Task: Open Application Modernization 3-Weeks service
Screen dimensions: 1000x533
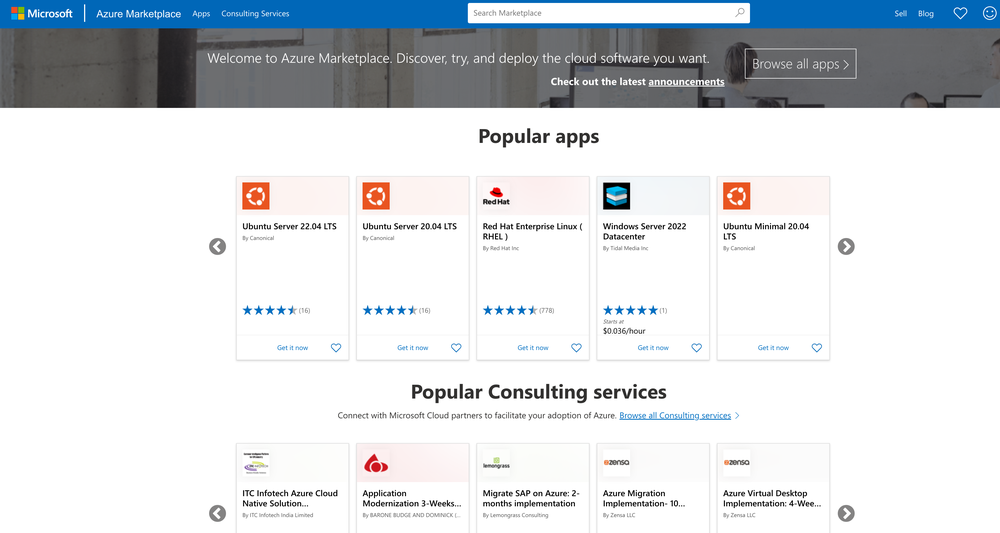Action: pyautogui.click(x=412, y=499)
